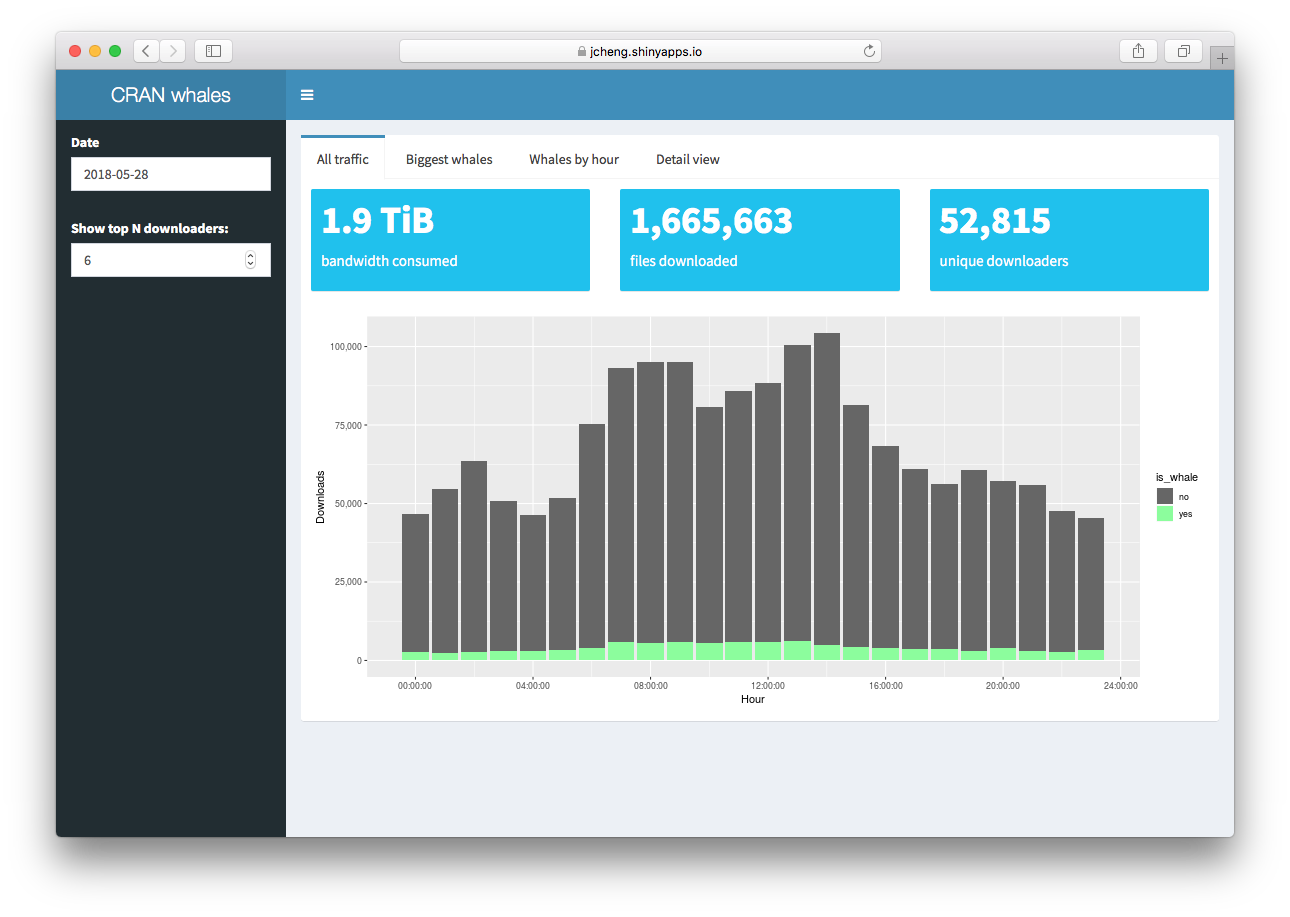
Task: Click the green 'yes' legend swatch
Action: [1165, 513]
